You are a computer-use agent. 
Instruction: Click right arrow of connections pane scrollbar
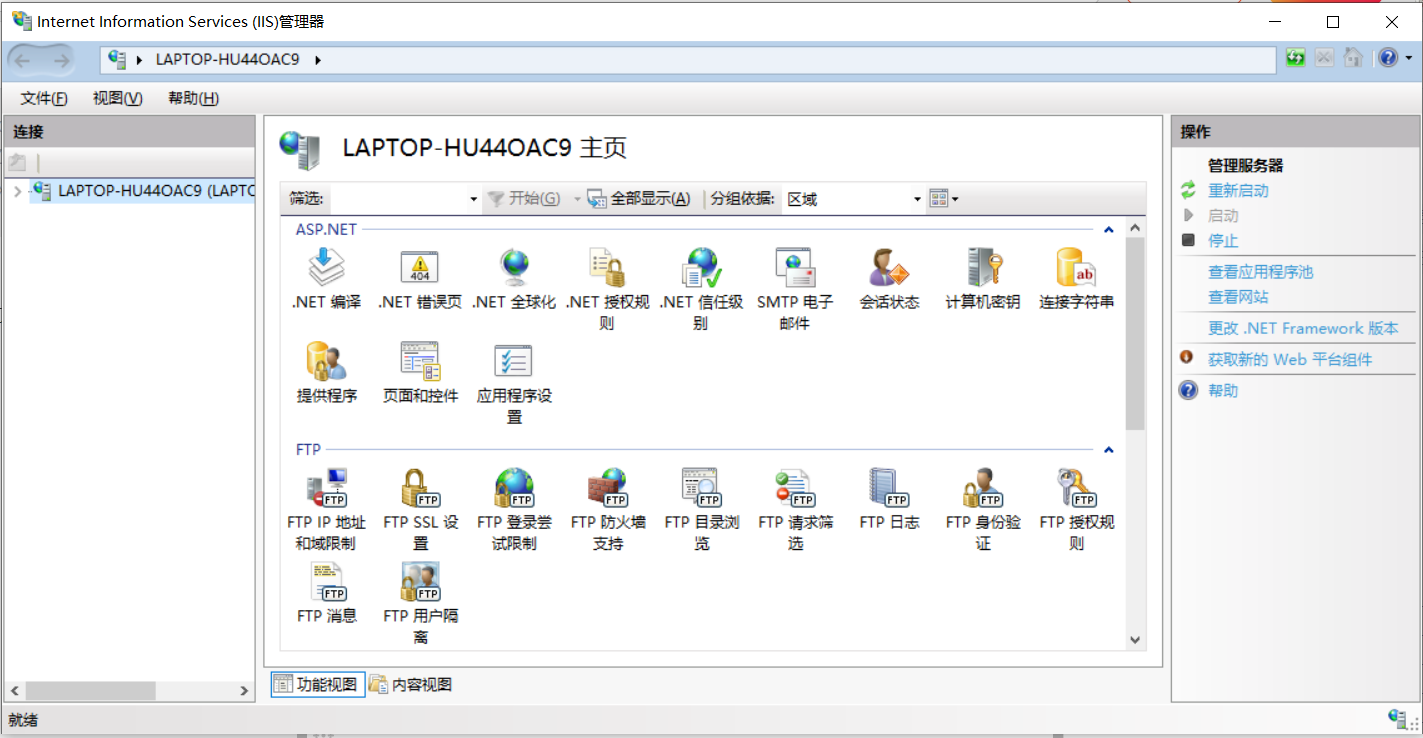(x=245, y=691)
